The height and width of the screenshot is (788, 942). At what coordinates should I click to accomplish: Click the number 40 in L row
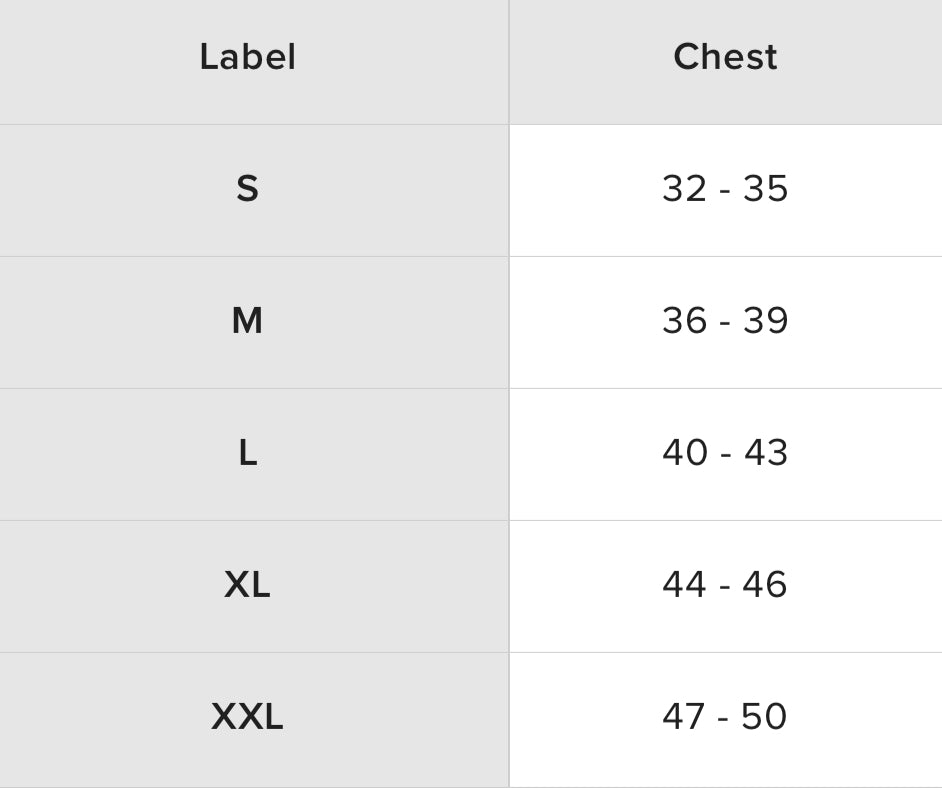pyautogui.click(x=685, y=453)
